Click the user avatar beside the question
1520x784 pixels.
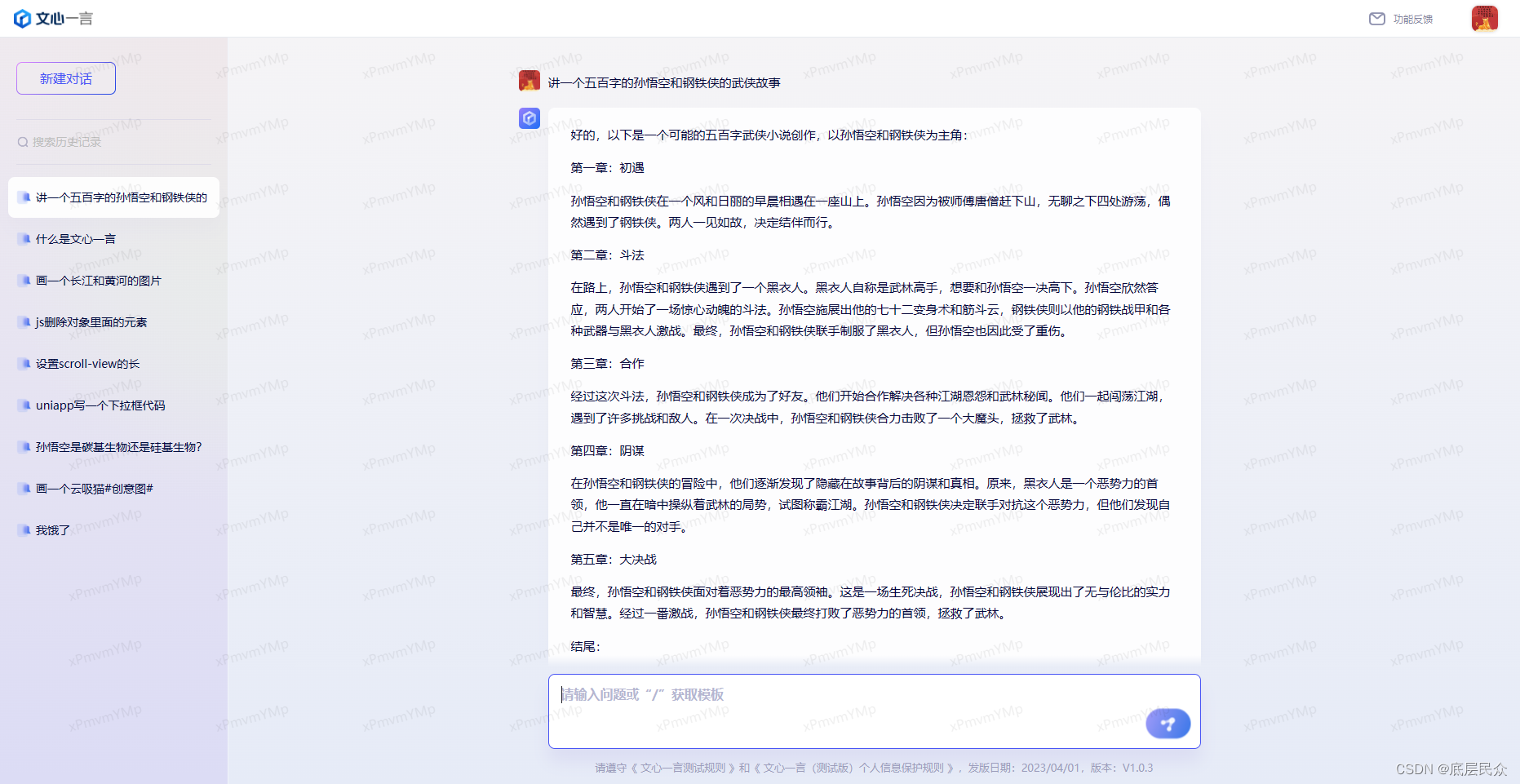tap(530, 81)
